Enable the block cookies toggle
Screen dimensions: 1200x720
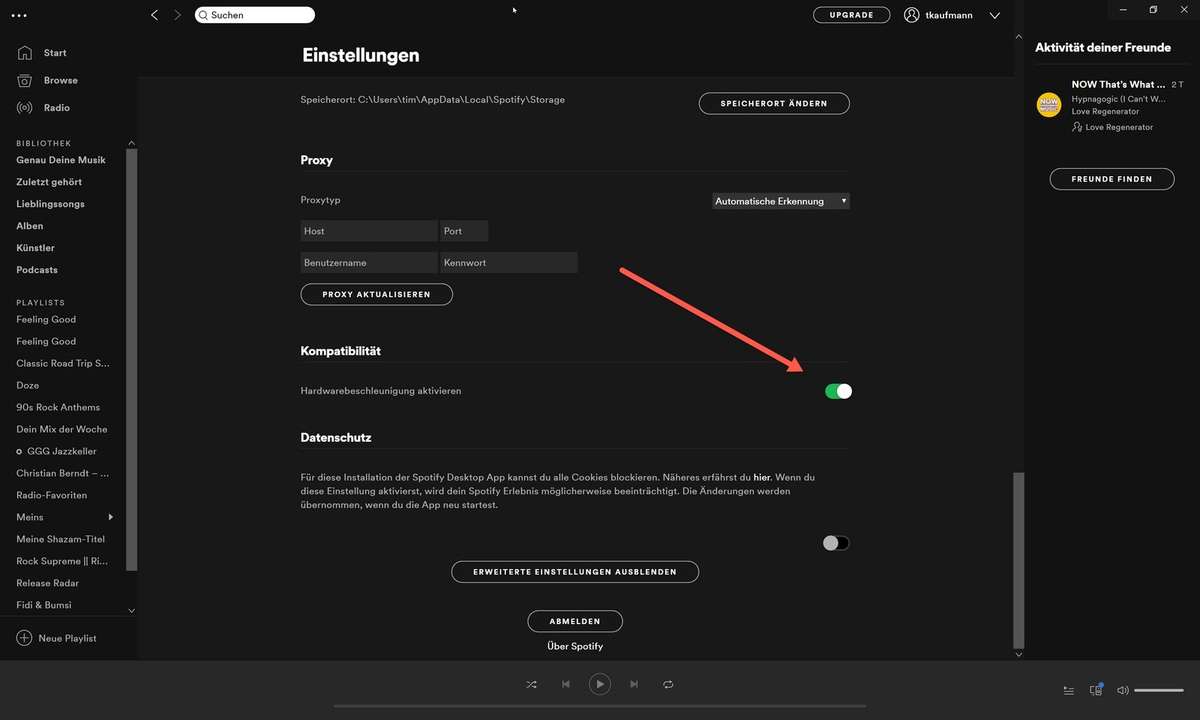[836, 543]
